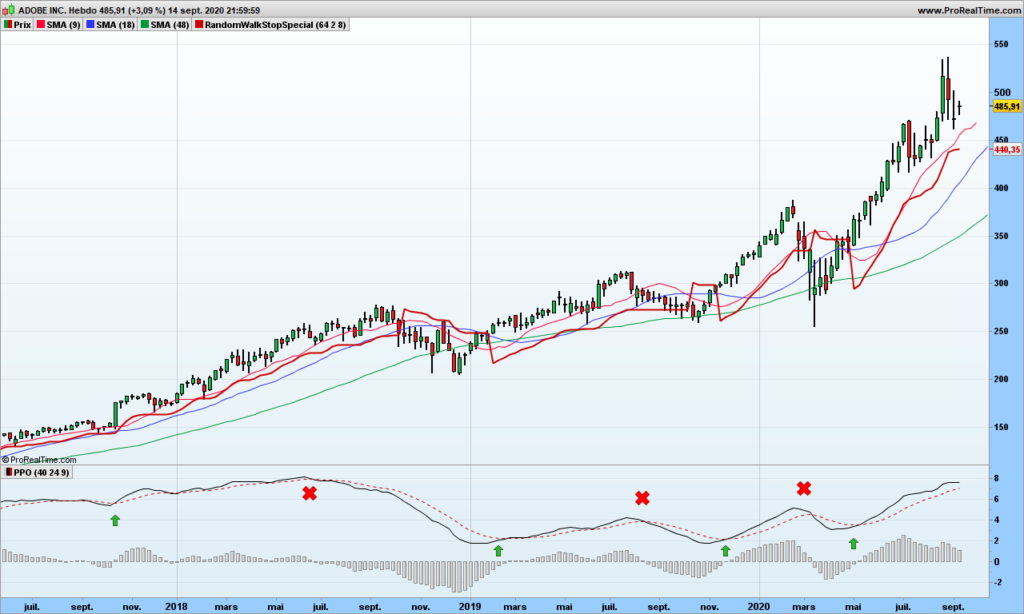Image resolution: width=1024 pixels, height=614 pixels.
Task: Click the 300 price axis label
Action: click(x=1001, y=283)
